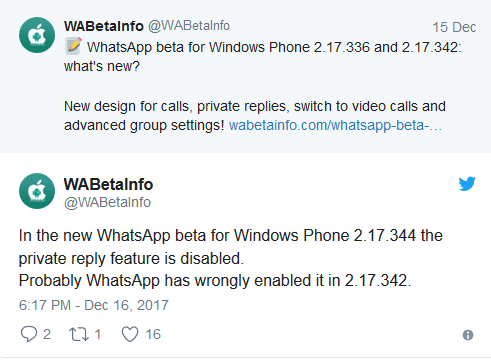Screen dimensions: 491x363
Task: Click the quoted tweet text about new design
Action: (x=255, y=116)
